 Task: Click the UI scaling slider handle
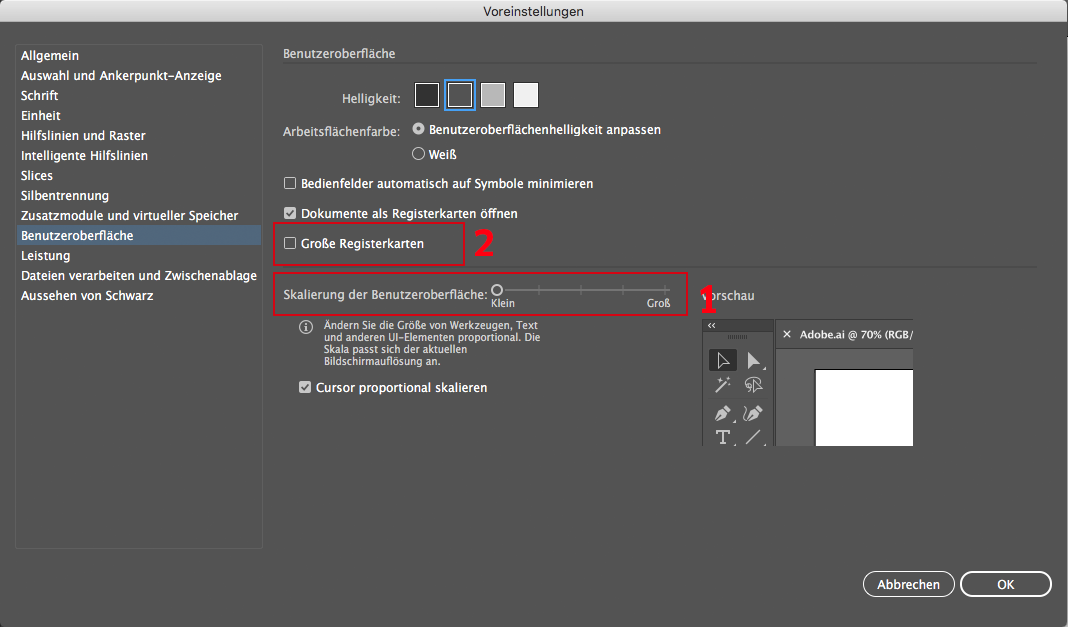point(497,290)
